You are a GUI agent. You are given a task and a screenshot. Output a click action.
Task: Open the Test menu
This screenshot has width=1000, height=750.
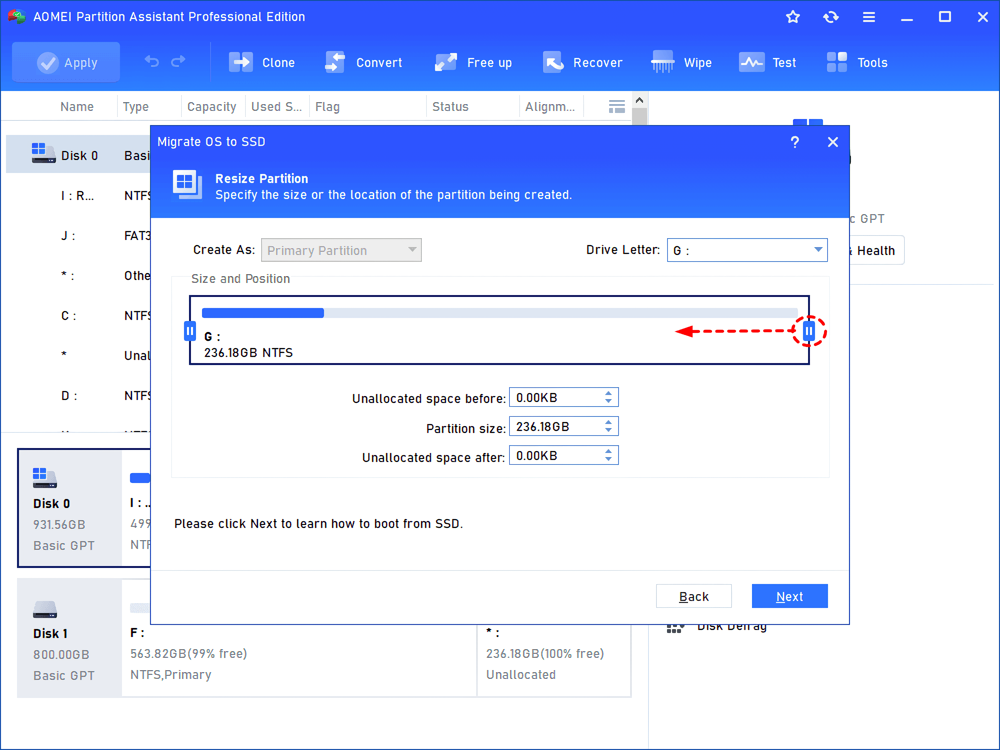[767, 62]
